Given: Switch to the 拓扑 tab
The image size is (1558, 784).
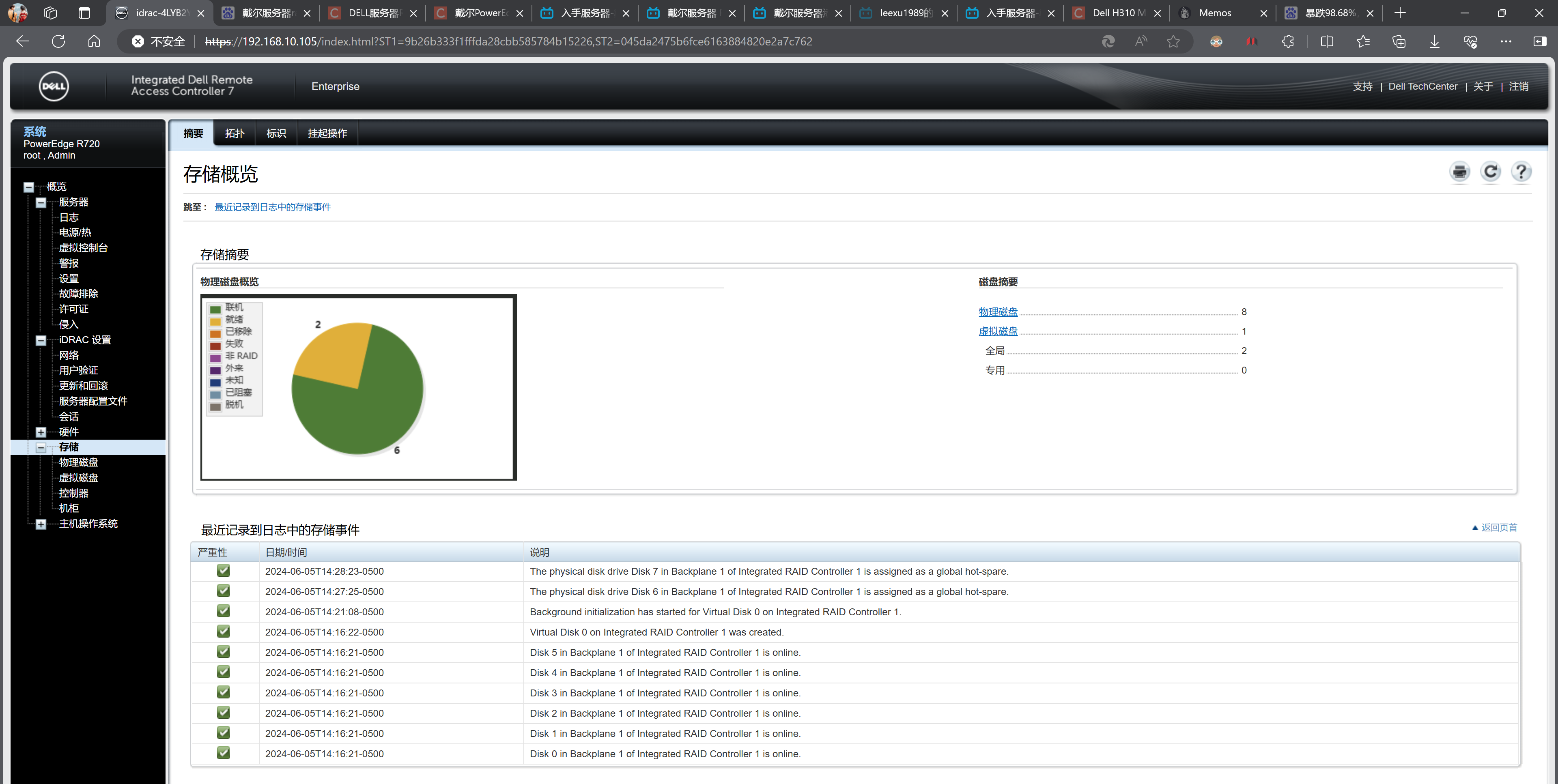Looking at the screenshot, I should tap(235, 133).
